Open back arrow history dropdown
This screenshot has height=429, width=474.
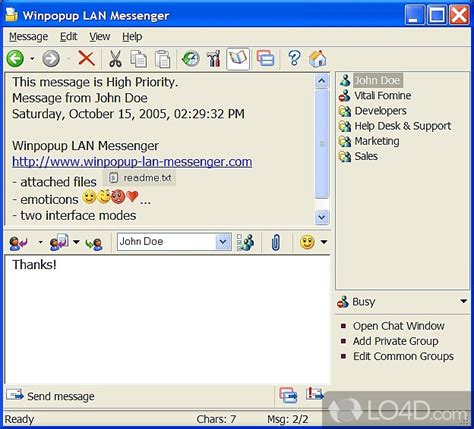(x=32, y=59)
